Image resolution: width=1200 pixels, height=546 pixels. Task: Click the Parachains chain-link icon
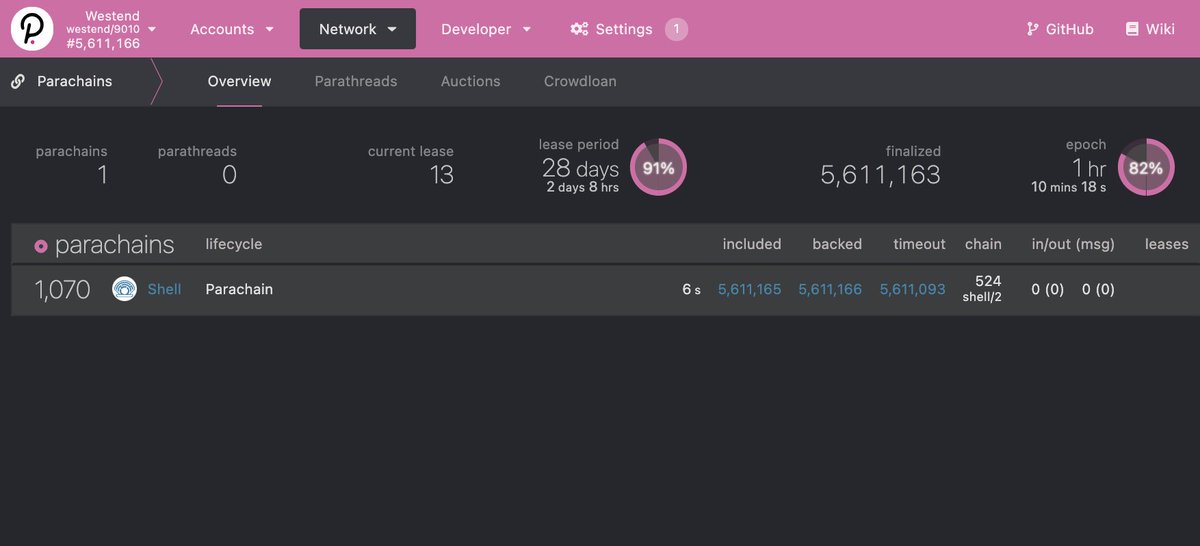click(x=18, y=81)
